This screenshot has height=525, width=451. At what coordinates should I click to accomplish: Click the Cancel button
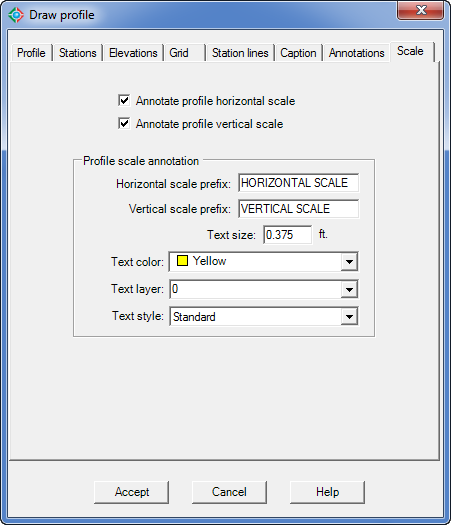229,492
